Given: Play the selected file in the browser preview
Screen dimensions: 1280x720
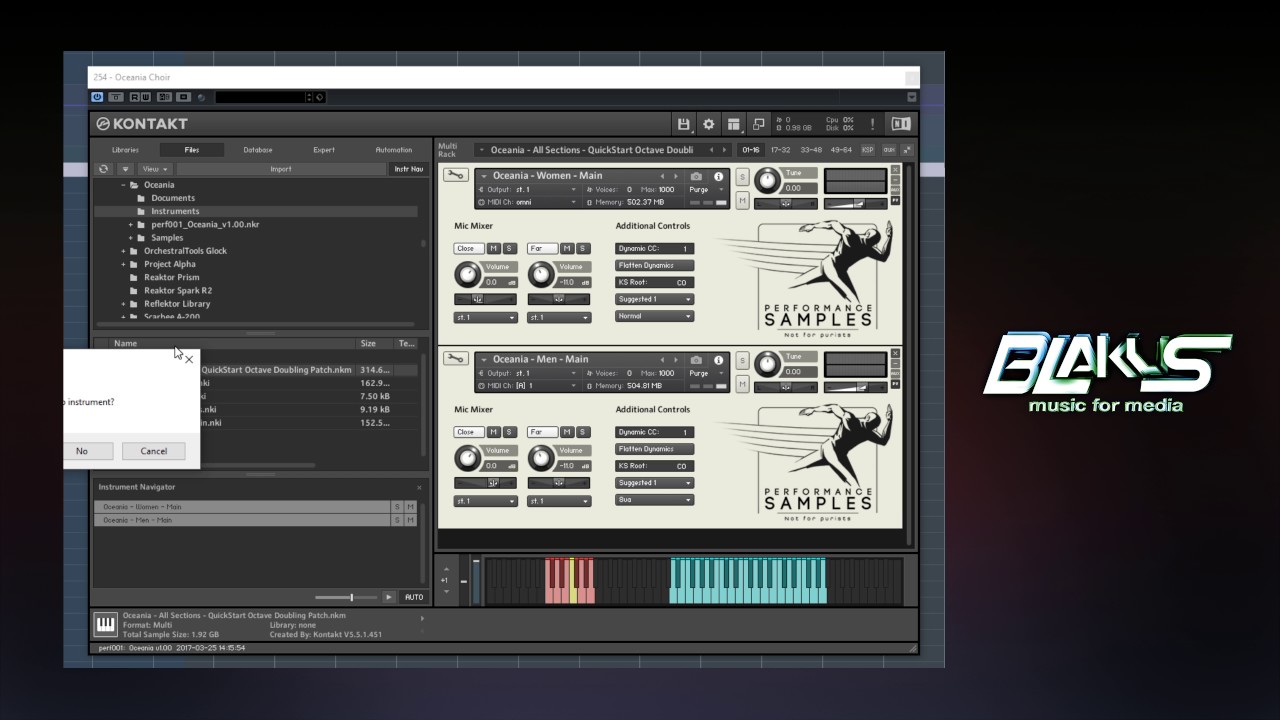Looking at the screenshot, I should click(389, 597).
